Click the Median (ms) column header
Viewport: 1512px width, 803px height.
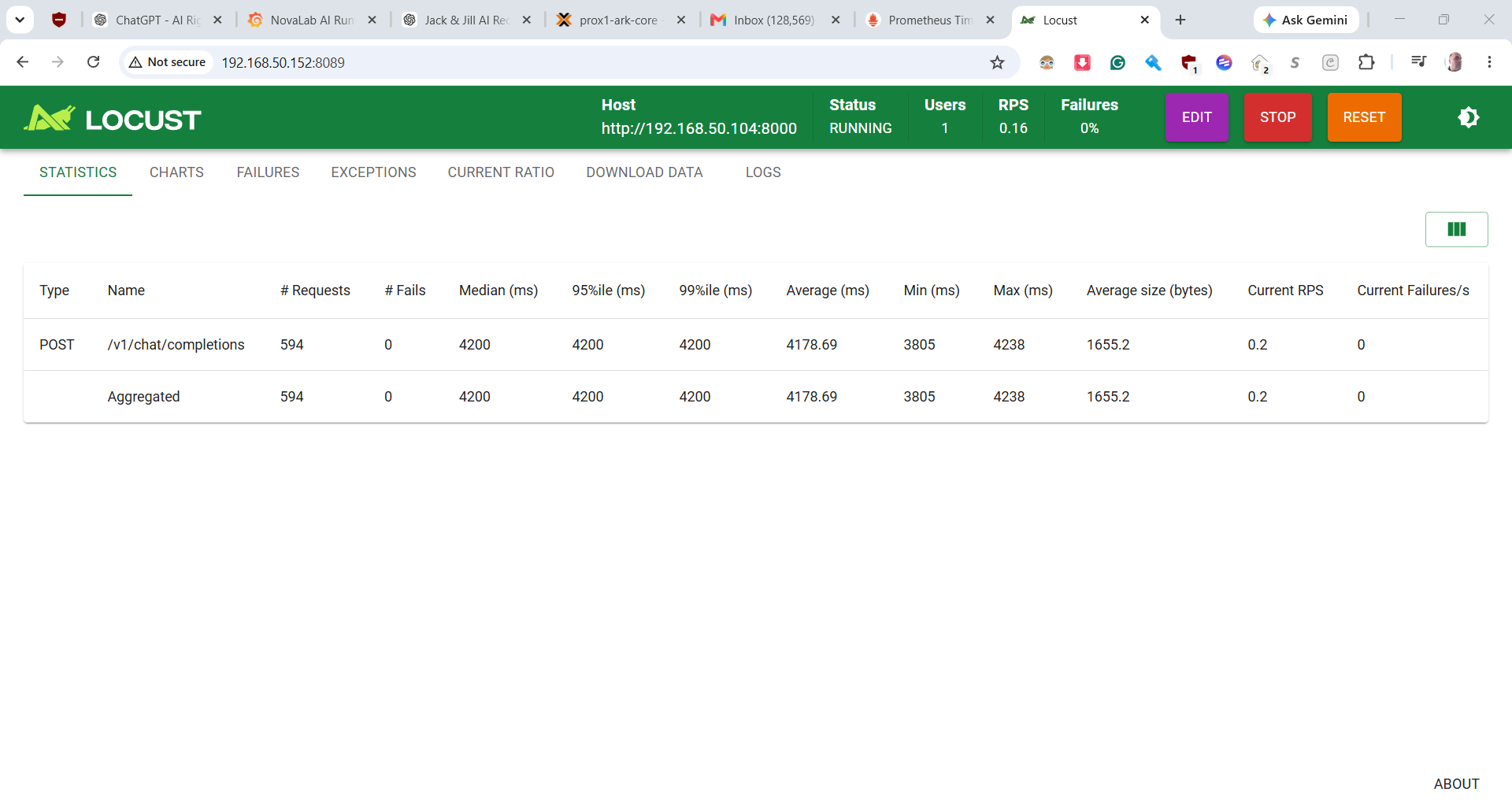tap(498, 290)
